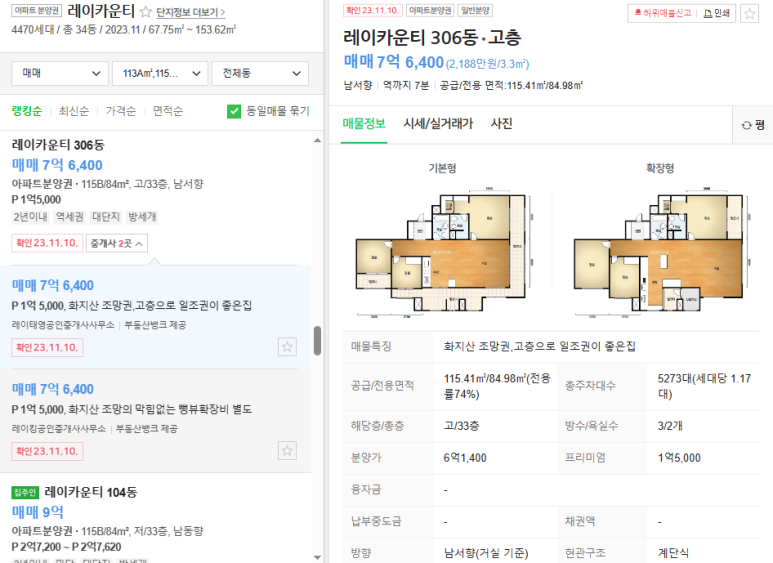Click the 레이태영공인중개사사무소 agency name
The image size is (773, 563).
click(x=63, y=325)
